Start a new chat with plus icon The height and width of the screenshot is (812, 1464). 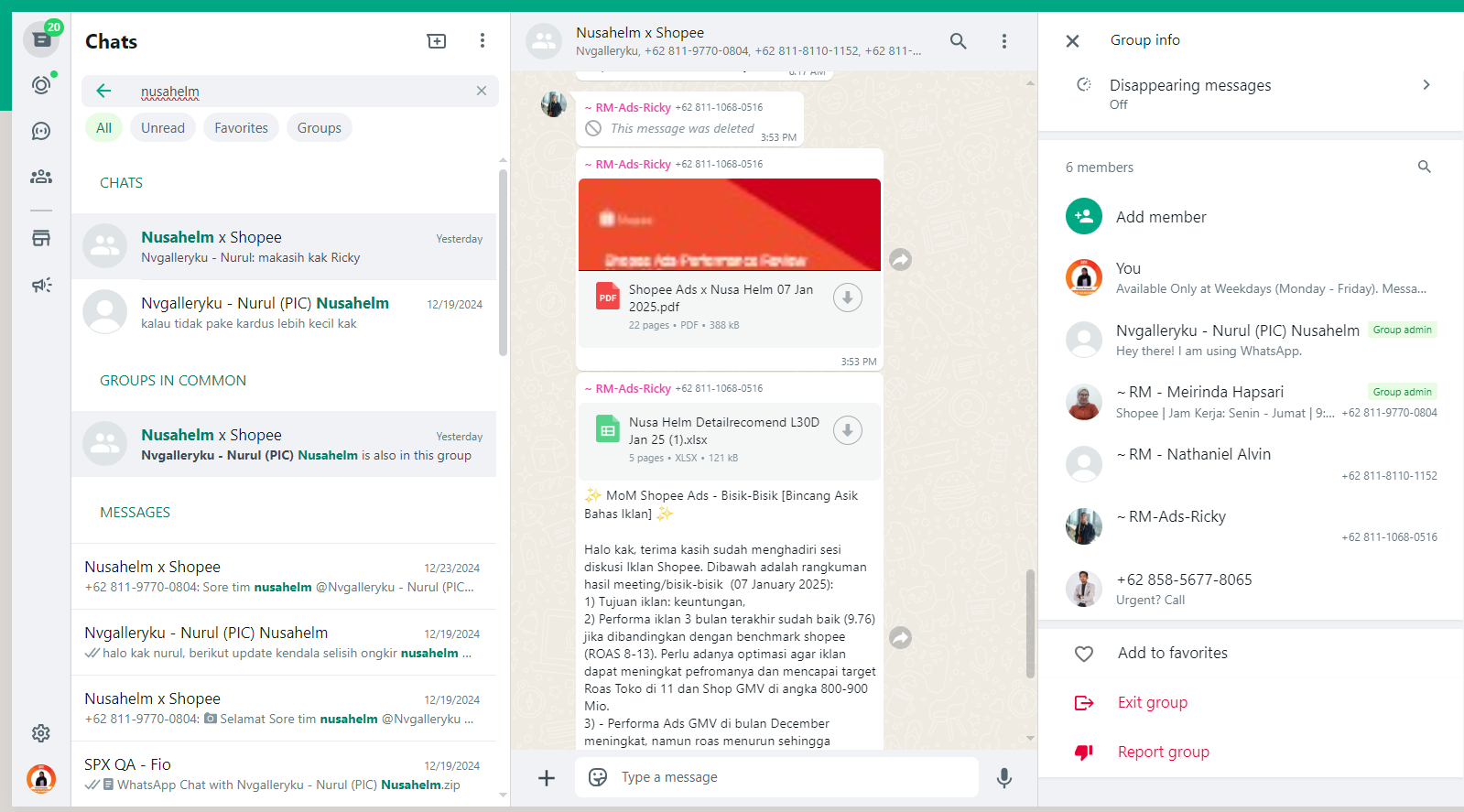437,40
